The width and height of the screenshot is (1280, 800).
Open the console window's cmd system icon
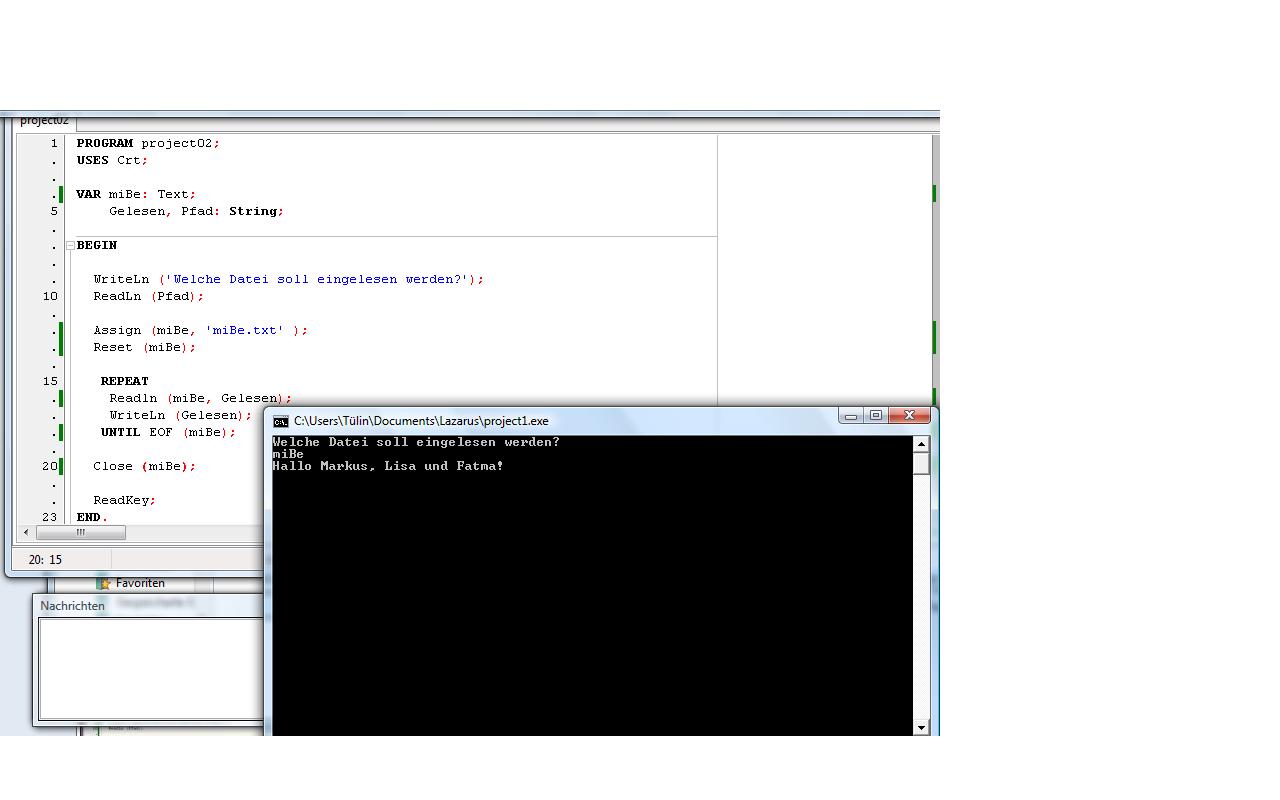point(281,421)
